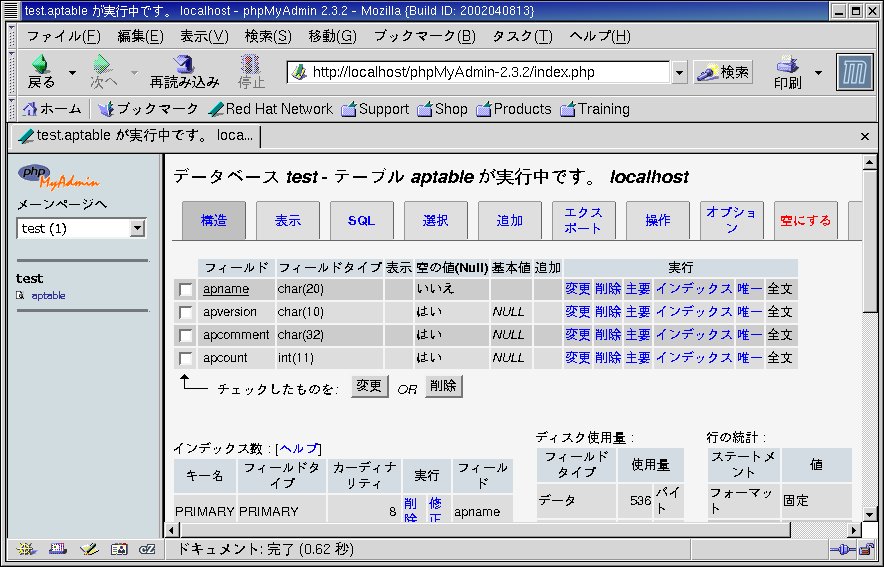
Task: Open the タスク(T) menu
Action: tap(522, 36)
